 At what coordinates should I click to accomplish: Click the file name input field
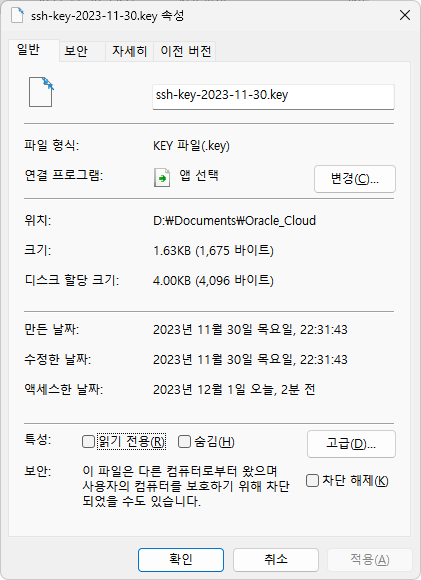pyautogui.click(x=273, y=97)
